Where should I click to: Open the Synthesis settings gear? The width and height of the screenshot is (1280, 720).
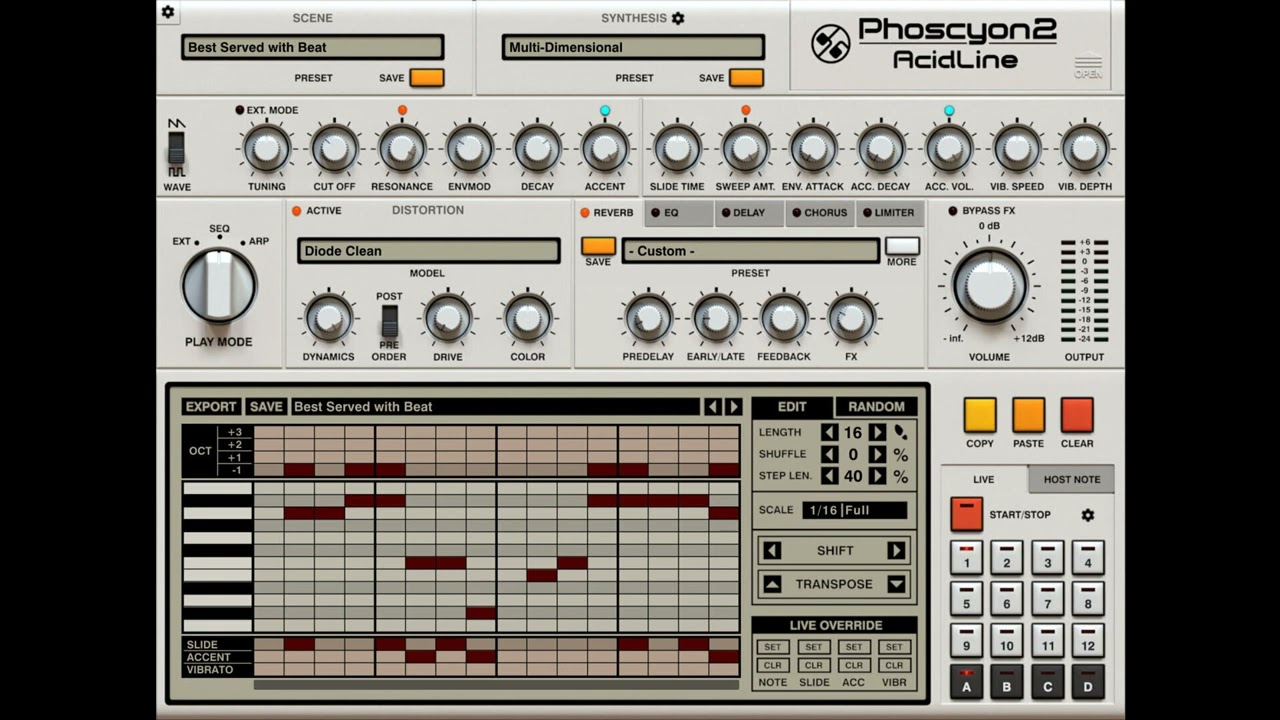tap(678, 18)
